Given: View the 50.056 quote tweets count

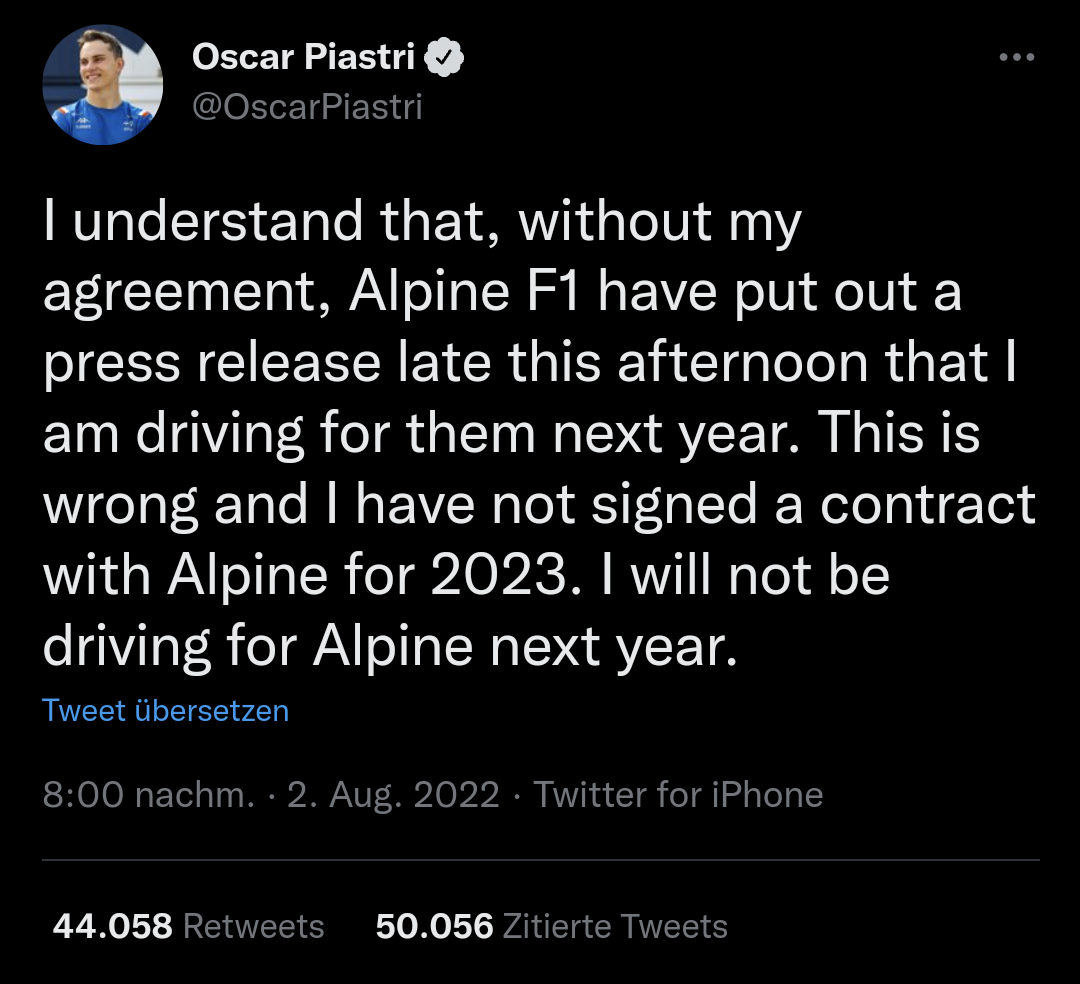Looking at the screenshot, I should click(x=434, y=926).
